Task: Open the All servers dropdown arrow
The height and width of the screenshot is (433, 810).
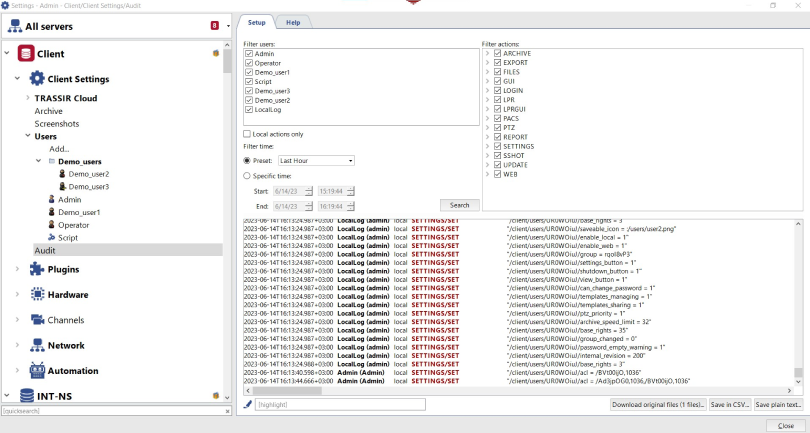Action: pos(228,26)
